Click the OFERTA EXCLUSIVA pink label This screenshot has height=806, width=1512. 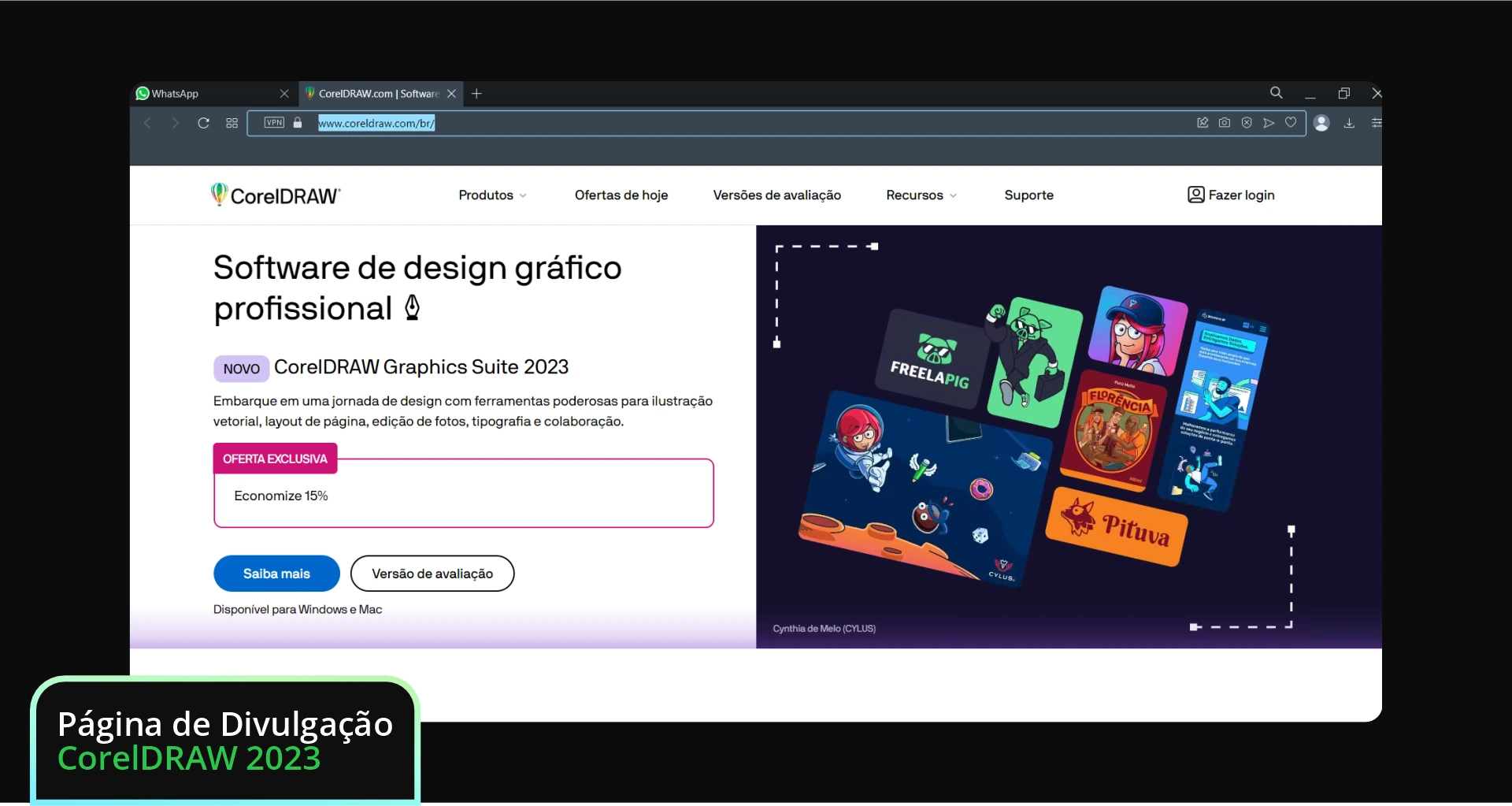click(275, 459)
